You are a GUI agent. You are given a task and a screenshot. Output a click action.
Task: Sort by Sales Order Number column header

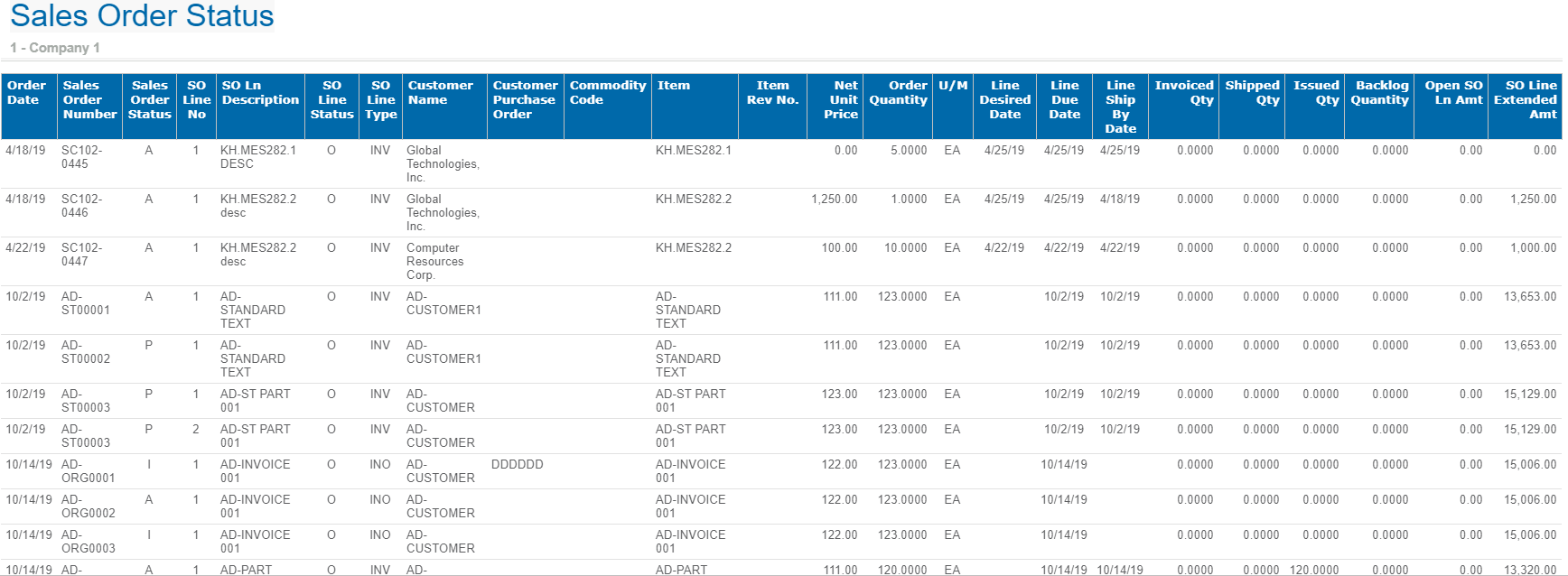pos(89,100)
